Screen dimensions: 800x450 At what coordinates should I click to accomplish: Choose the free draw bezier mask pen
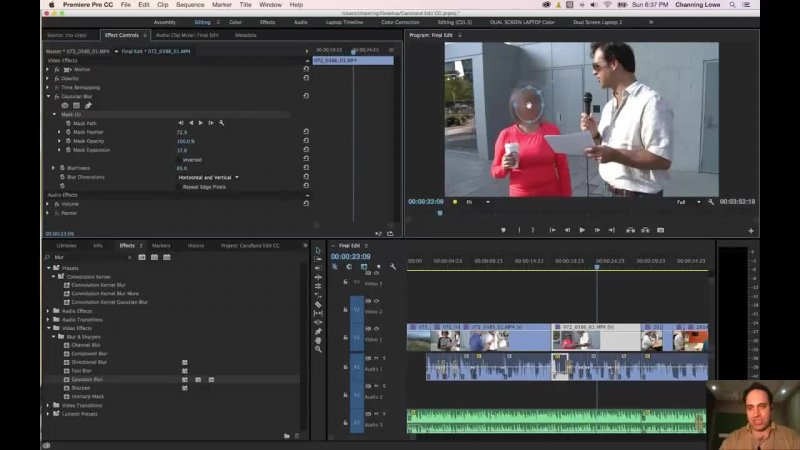click(88, 105)
